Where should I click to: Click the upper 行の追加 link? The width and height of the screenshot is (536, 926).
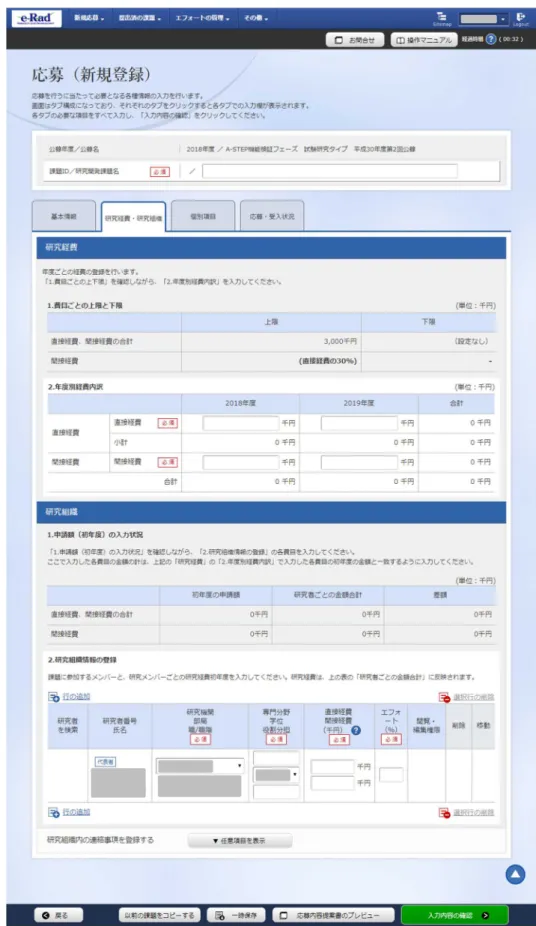(x=76, y=697)
